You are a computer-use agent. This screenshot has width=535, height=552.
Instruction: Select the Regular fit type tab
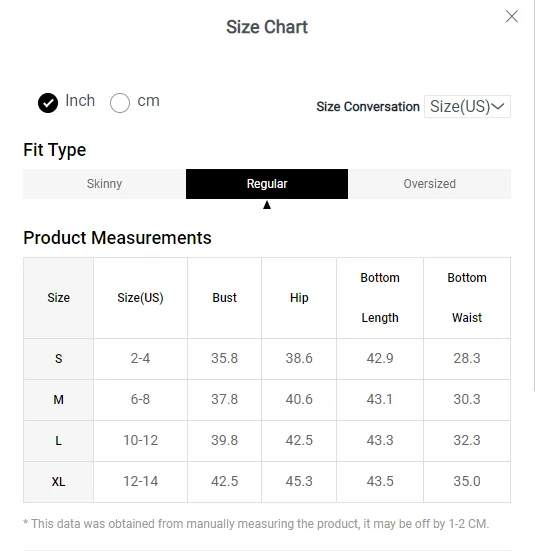pyautogui.click(x=267, y=184)
